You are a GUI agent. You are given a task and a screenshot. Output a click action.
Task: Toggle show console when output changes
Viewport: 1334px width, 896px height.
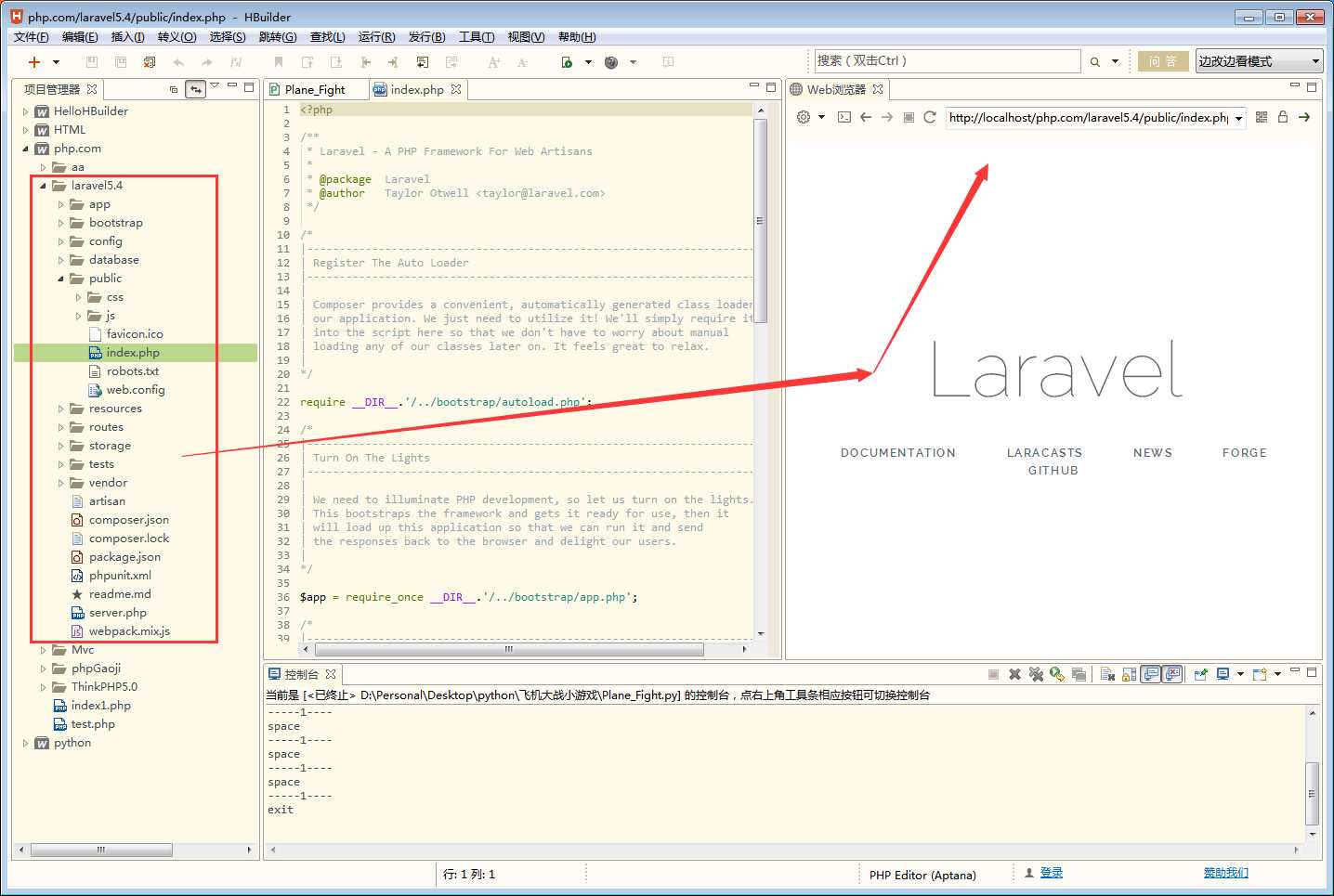[x=1151, y=674]
